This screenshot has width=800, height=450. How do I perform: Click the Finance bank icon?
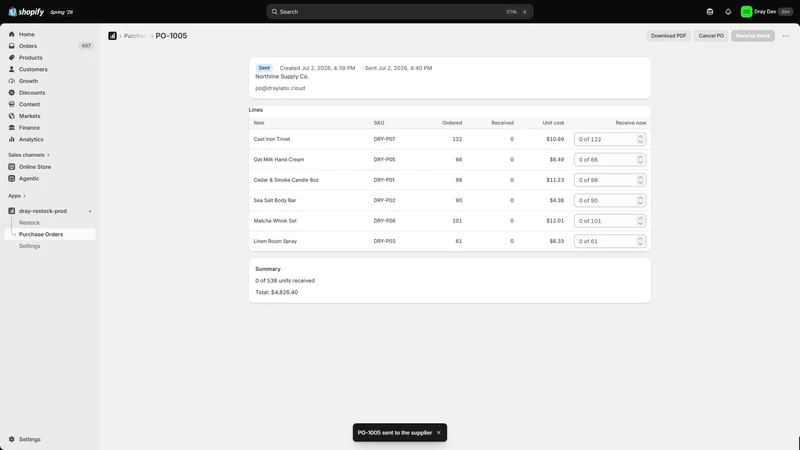point(12,128)
